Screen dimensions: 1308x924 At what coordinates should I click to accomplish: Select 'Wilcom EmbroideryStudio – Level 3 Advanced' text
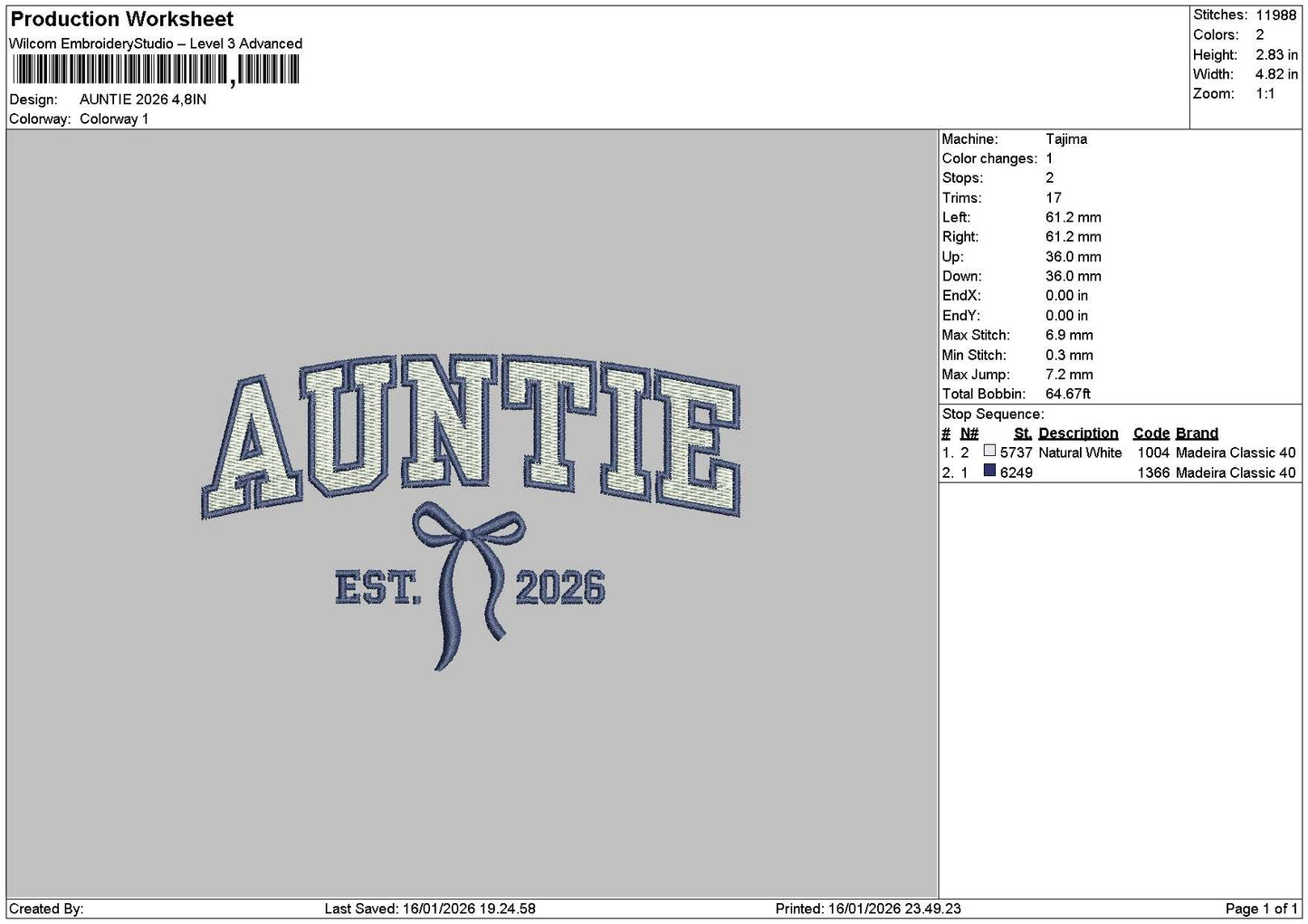(x=156, y=43)
